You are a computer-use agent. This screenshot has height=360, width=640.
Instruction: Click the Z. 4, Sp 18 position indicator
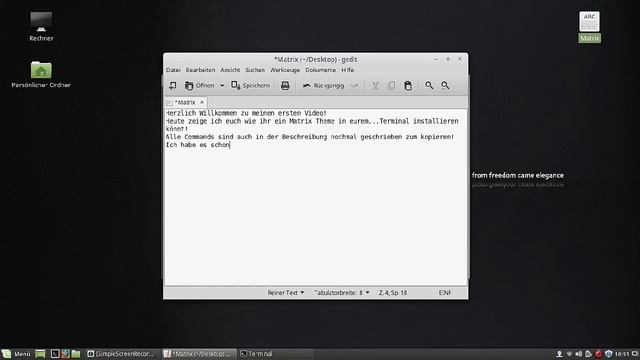tap(393, 293)
